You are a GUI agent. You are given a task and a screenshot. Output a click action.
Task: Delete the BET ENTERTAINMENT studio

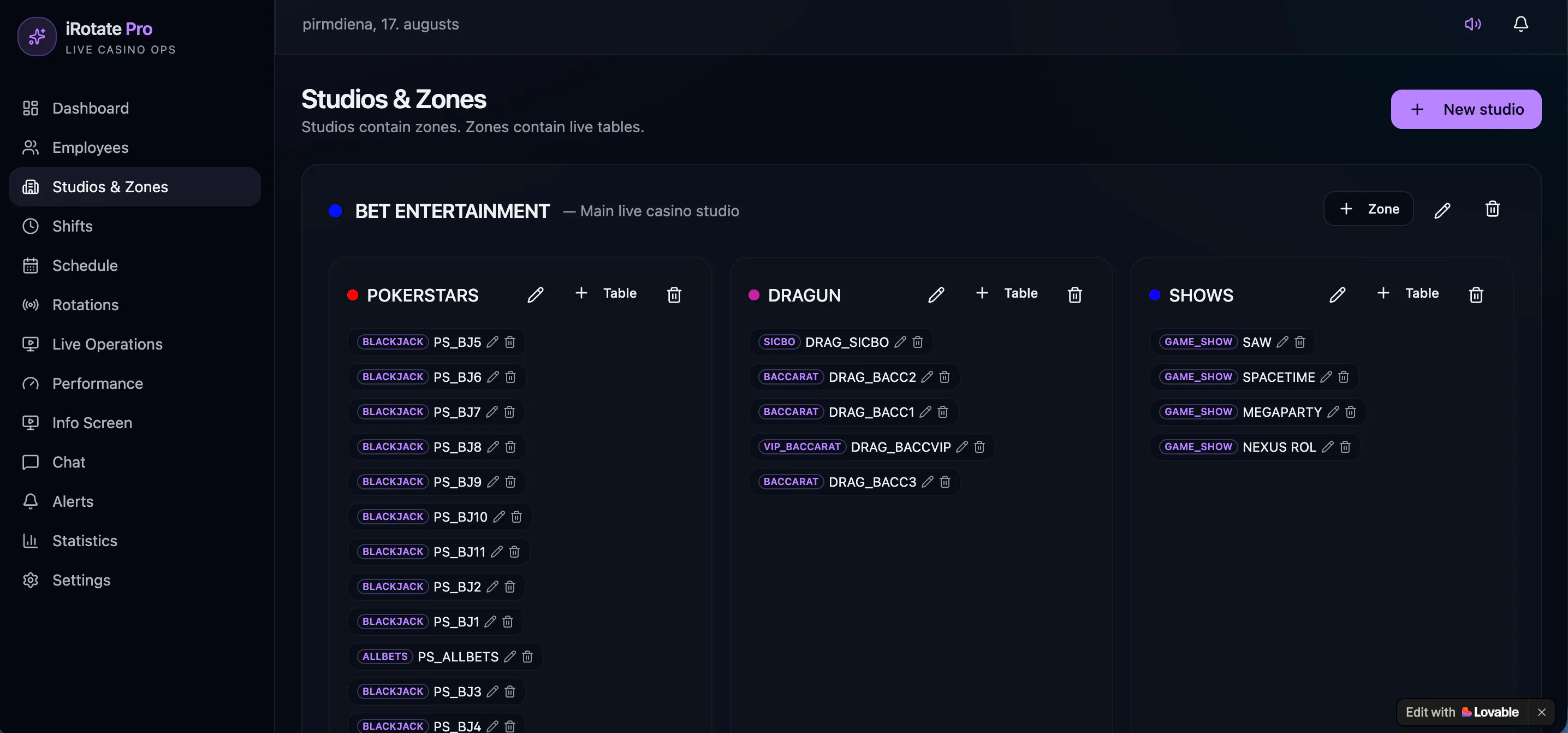click(1492, 209)
